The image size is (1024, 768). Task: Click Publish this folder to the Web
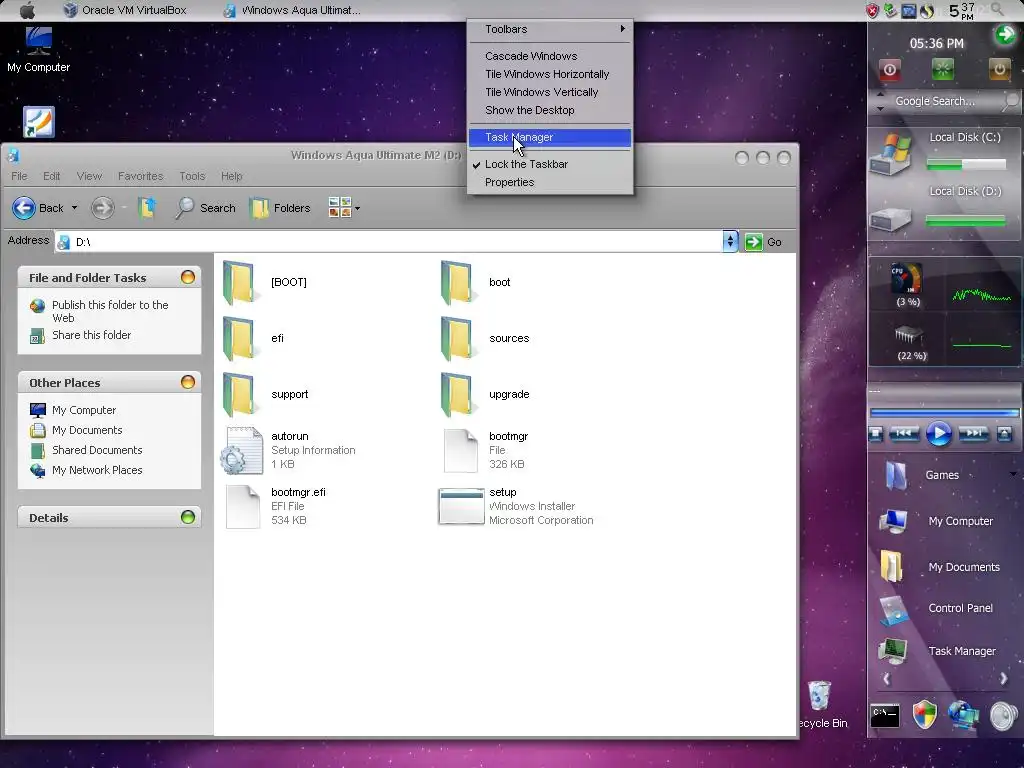110,312
